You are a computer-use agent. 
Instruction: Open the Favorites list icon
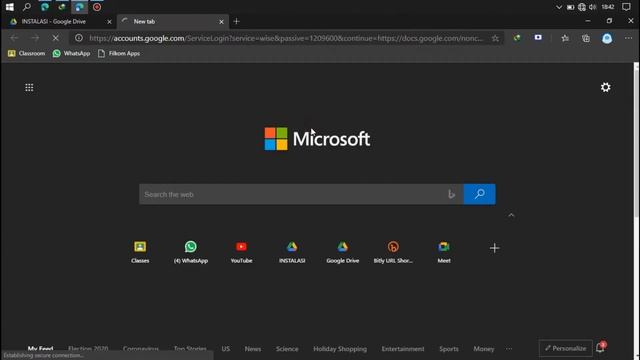click(x=565, y=38)
